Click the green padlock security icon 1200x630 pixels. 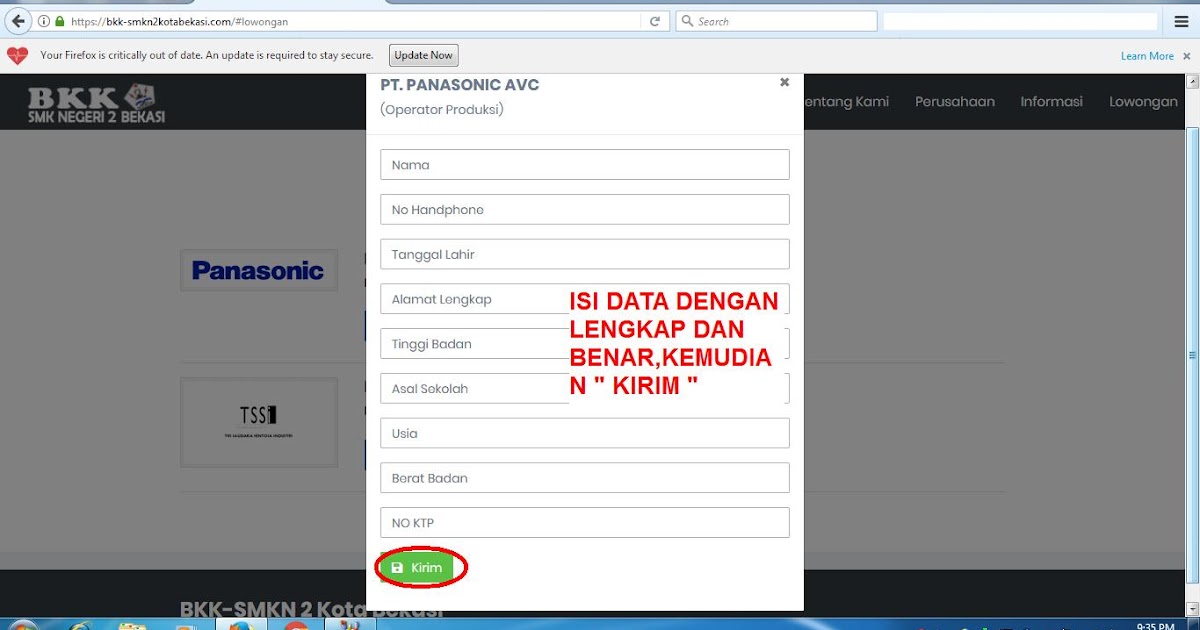[60, 21]
